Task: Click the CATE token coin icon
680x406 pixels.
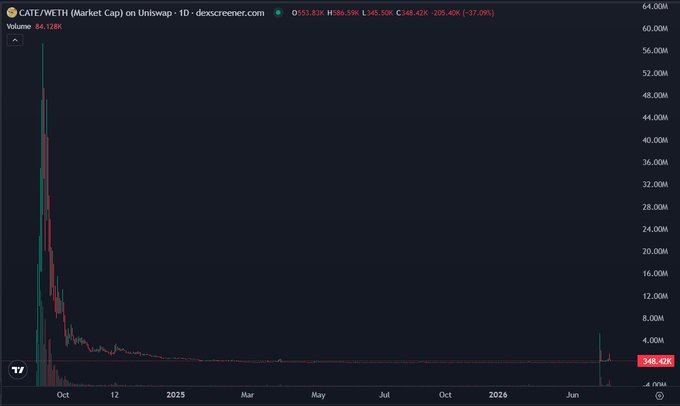Action: [x=12, y=13]
